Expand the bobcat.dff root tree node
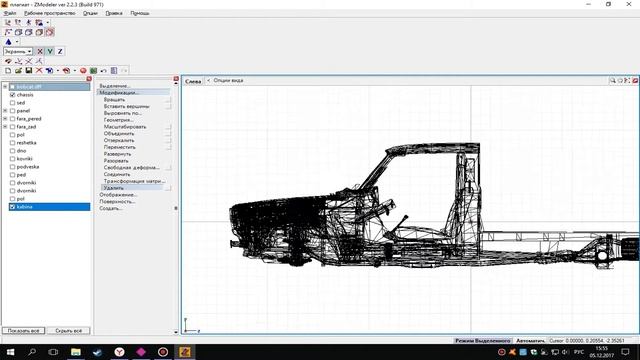Viewport: 640px width, 360px height. tap(5, 87)
